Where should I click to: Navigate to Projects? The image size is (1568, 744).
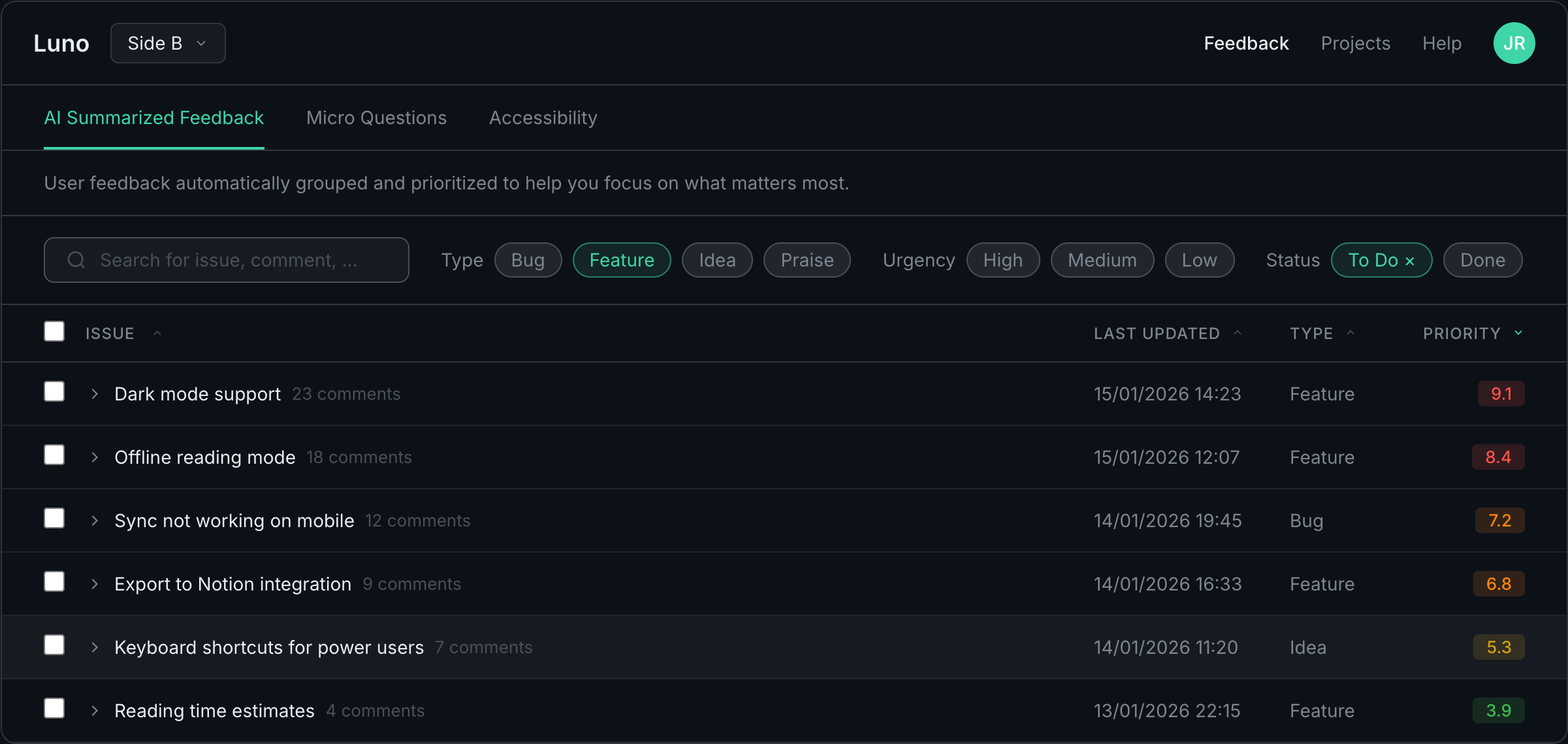[x=1356, y=43]
